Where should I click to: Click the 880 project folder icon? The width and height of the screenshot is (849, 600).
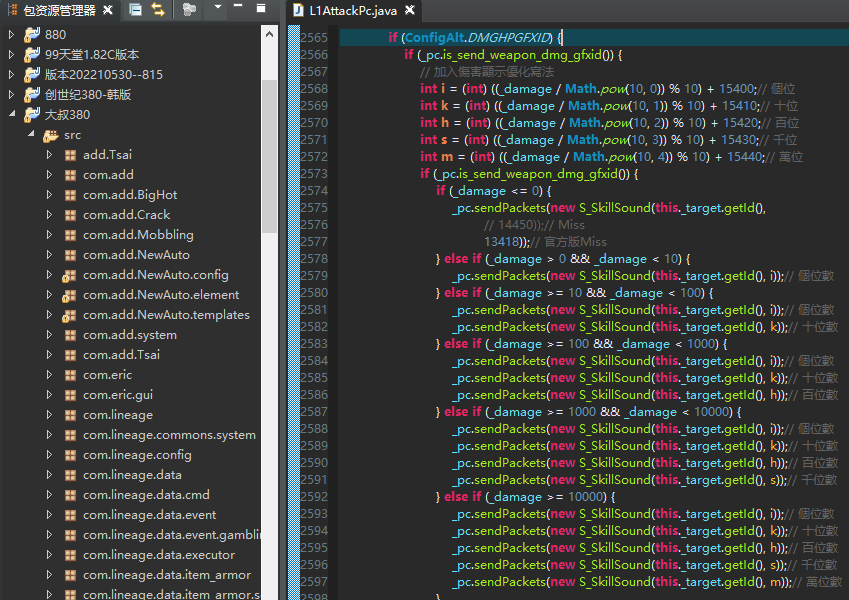pyautogui.click(x=32, y=34)
